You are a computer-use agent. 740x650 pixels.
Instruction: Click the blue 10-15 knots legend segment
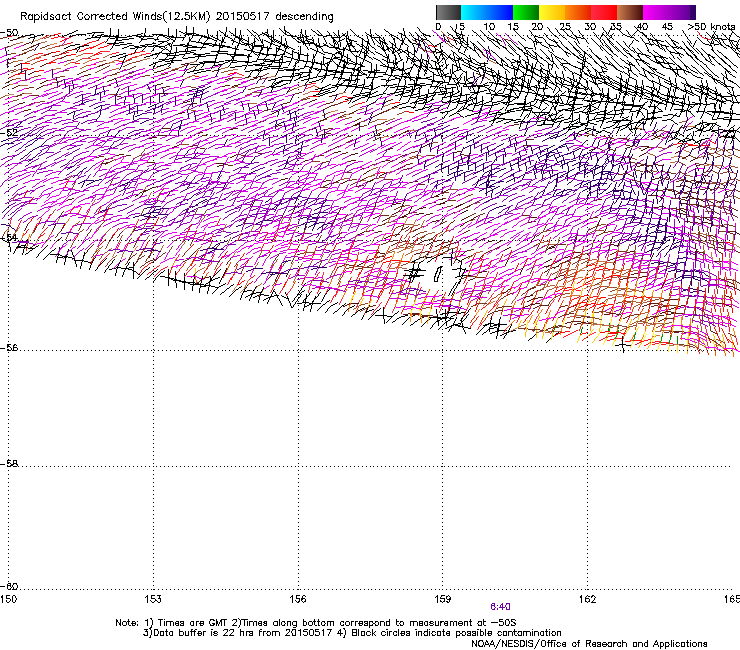(x=500, y=12)
